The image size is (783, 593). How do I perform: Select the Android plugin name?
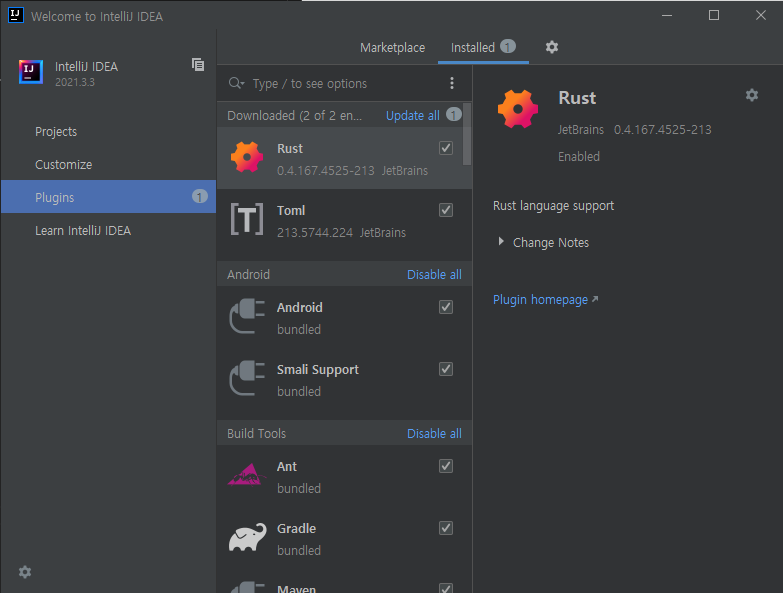pos(300,307)
